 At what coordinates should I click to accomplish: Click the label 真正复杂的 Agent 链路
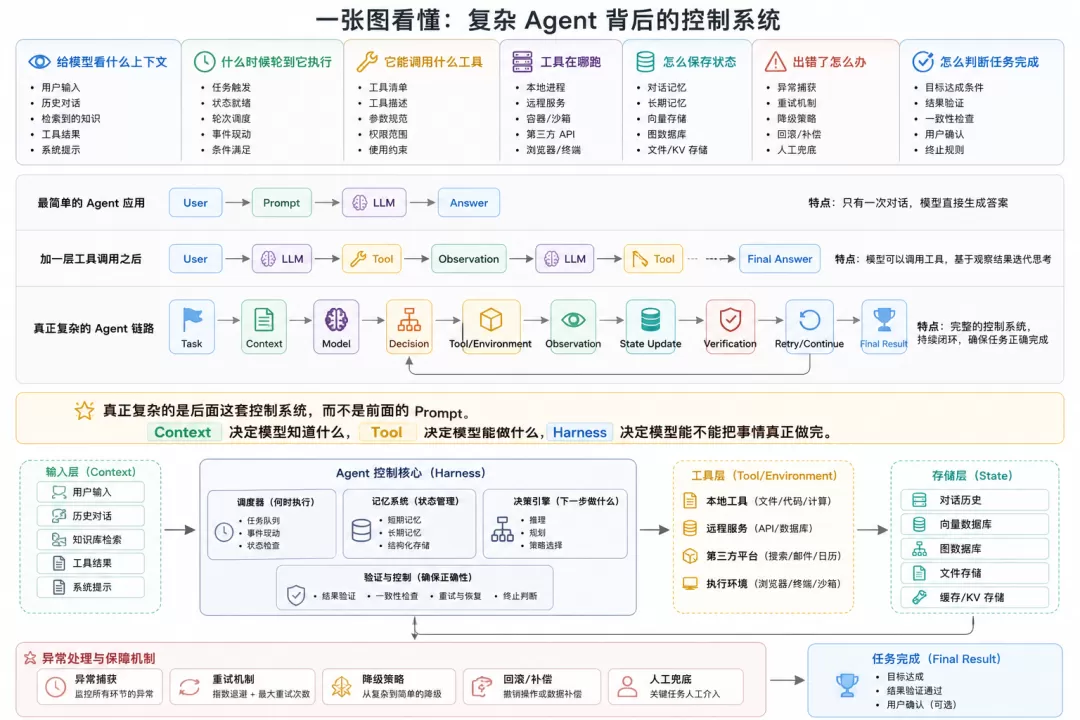click(94, 329)
